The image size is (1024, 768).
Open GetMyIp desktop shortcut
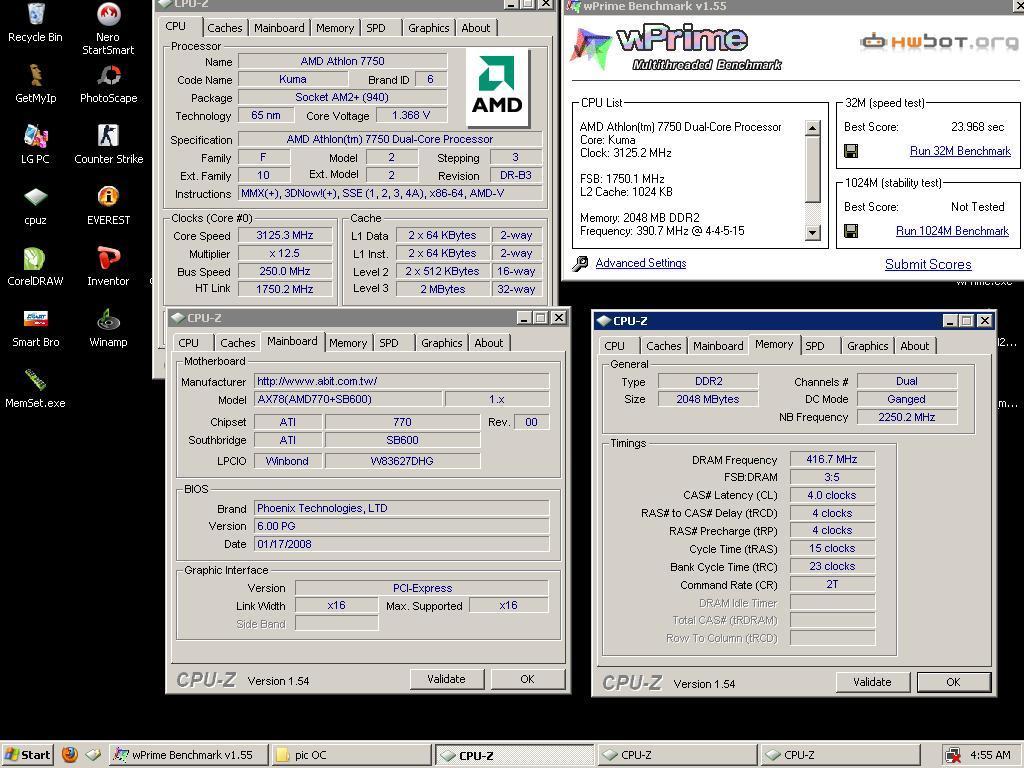click(x=35, y=84)
